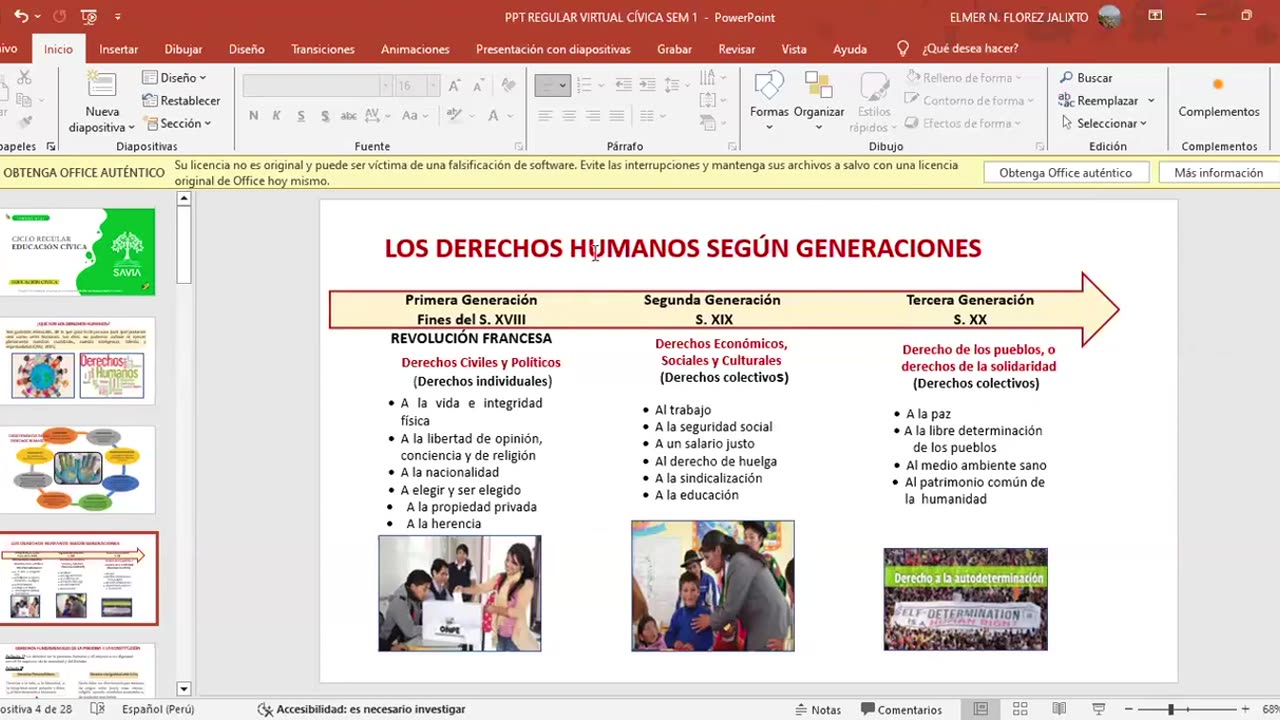Open character spacing AV dropdown

(x=379, y=116)
